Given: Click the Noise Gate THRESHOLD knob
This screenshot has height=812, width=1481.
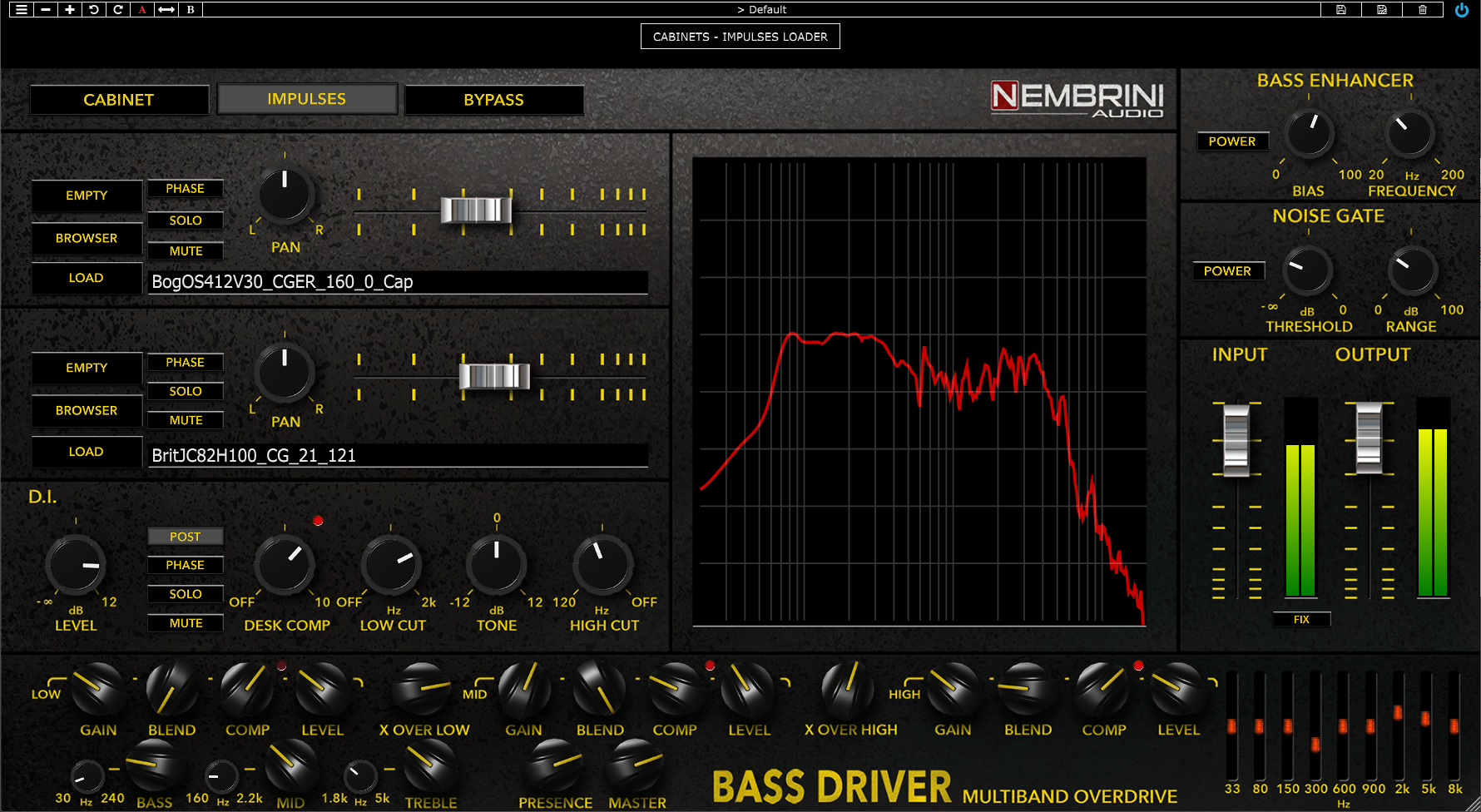Looking at the screenshot, I should tap(1308, 270).
